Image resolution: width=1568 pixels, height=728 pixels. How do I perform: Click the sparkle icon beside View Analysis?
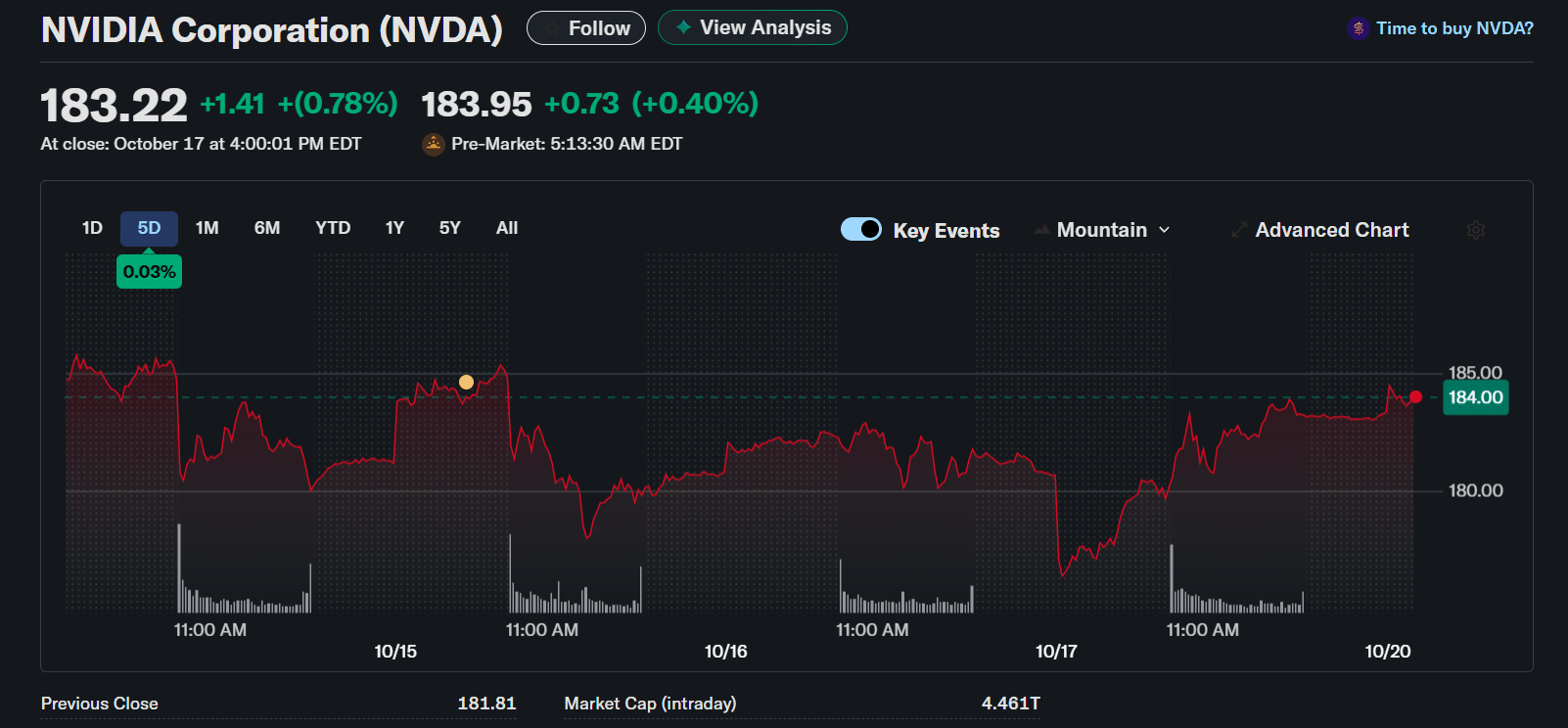[x=683, y=27]
